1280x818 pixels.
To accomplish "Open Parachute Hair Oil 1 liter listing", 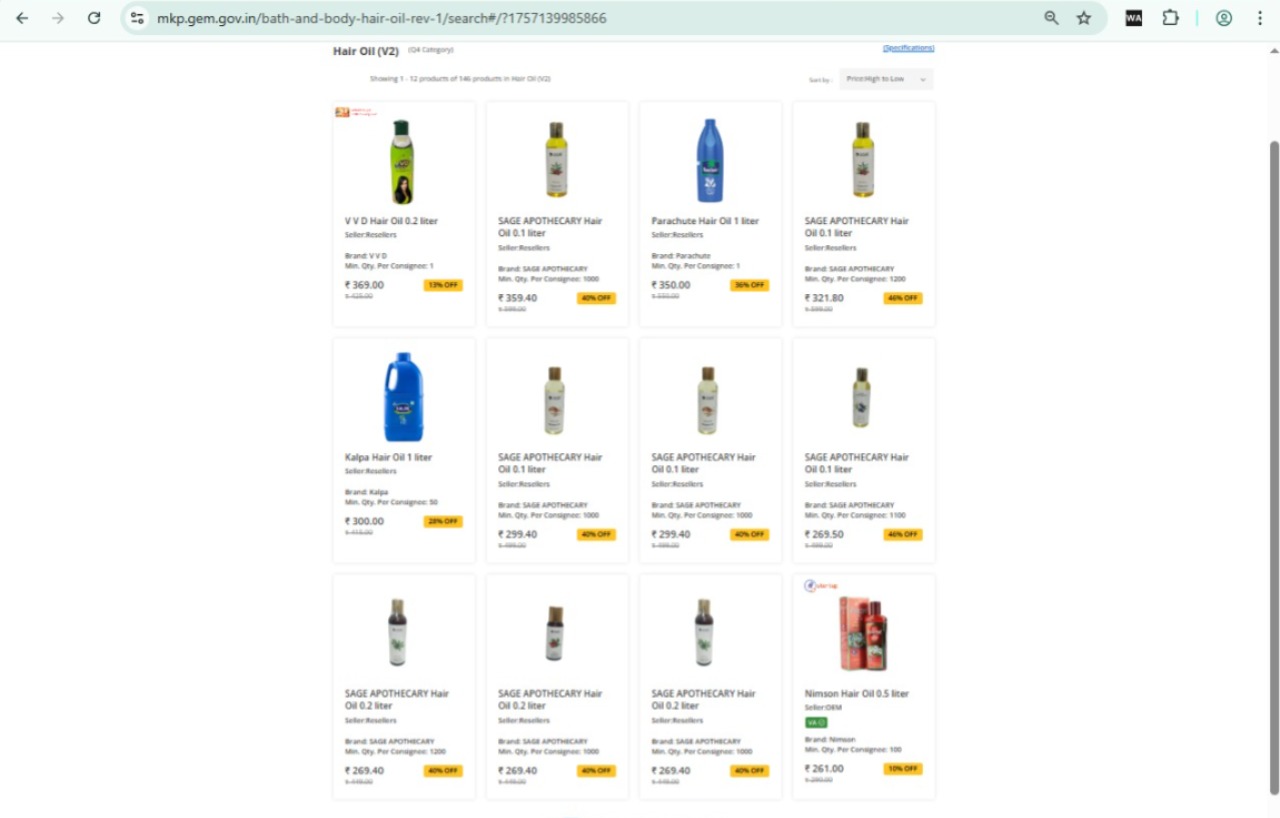I will click(705, 221).
